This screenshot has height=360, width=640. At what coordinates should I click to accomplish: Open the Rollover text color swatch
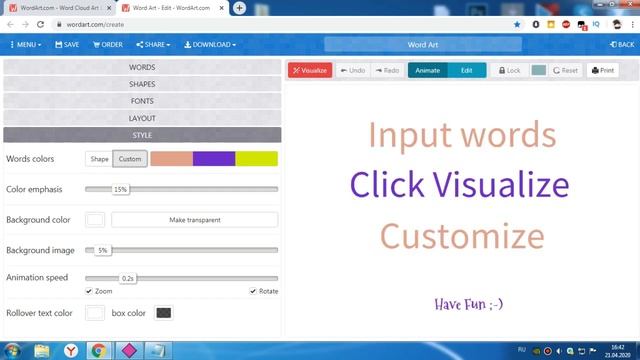pos(95,313)
